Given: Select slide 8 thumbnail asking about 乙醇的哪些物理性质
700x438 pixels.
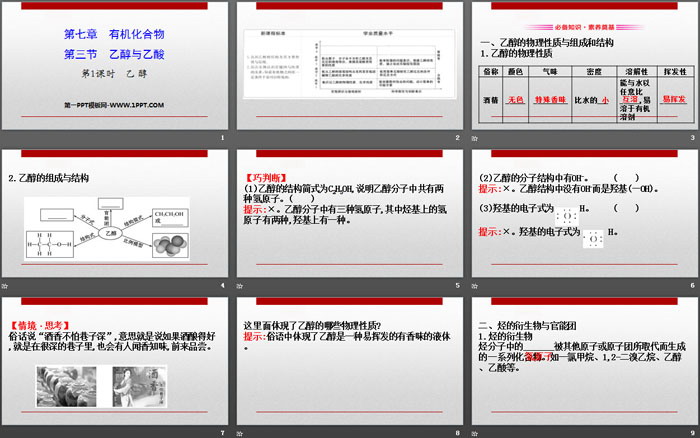Looking at the screenshot, I should 350,361.
